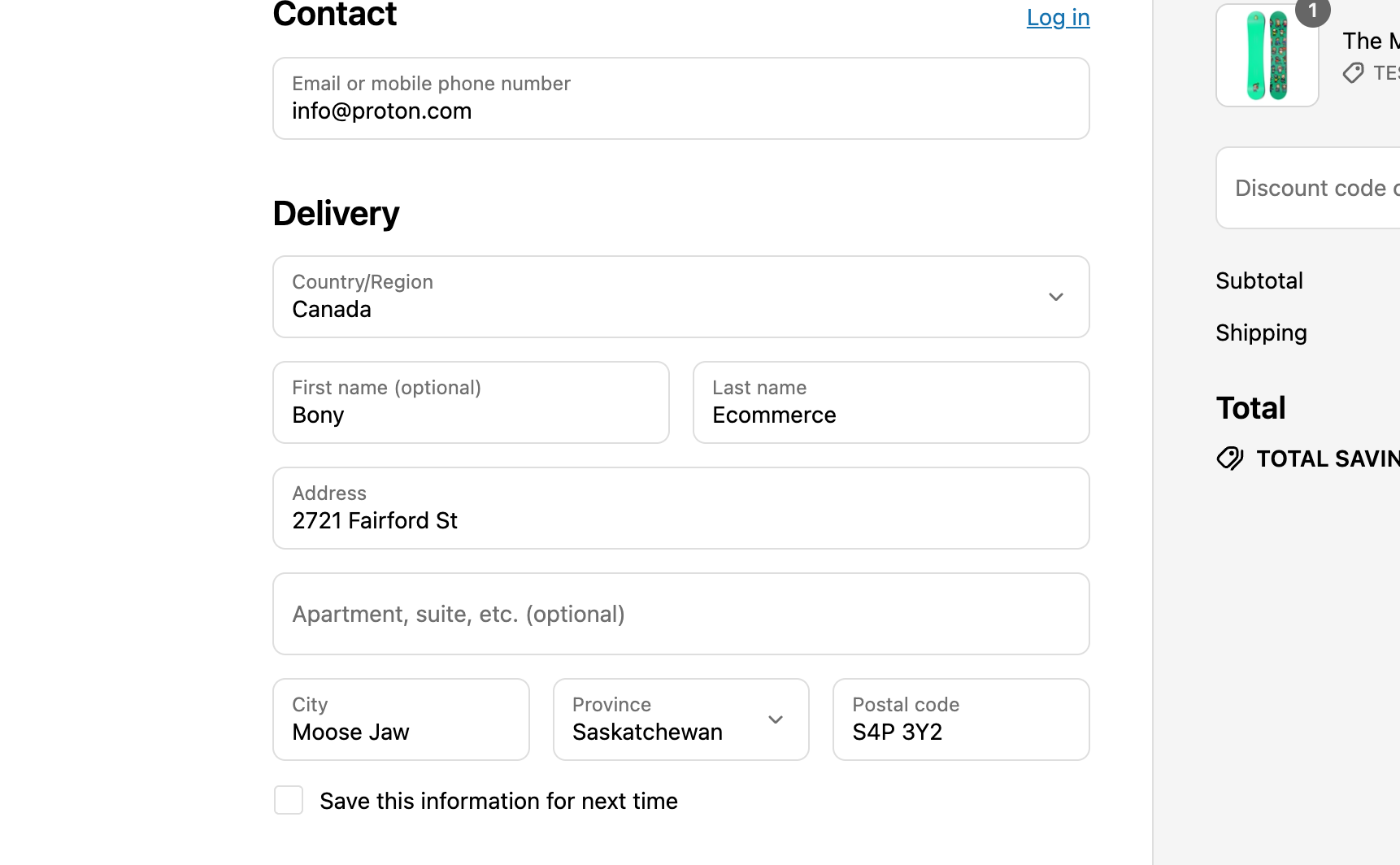The height and width of the screenshot is (865, 1400).
Task: Click the Postal code field S4P 3Y2
Action: point(960,719)
